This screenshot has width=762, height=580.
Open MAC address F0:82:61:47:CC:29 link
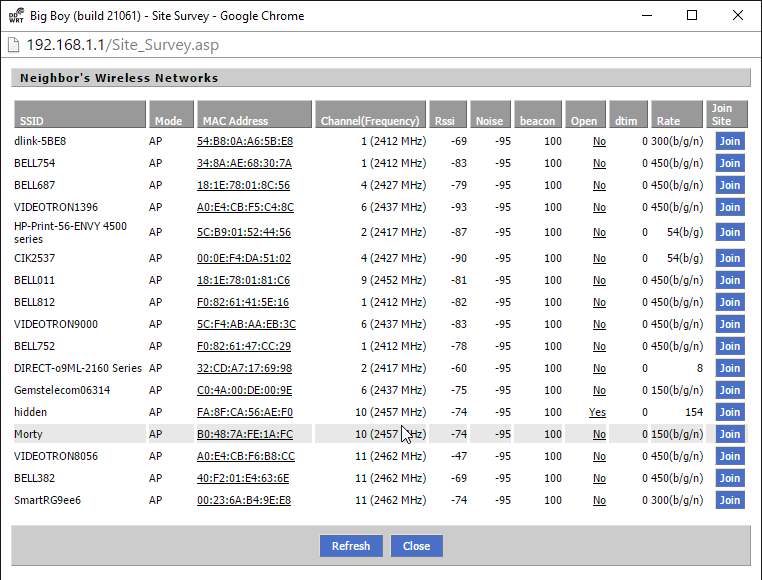(244, 346)
